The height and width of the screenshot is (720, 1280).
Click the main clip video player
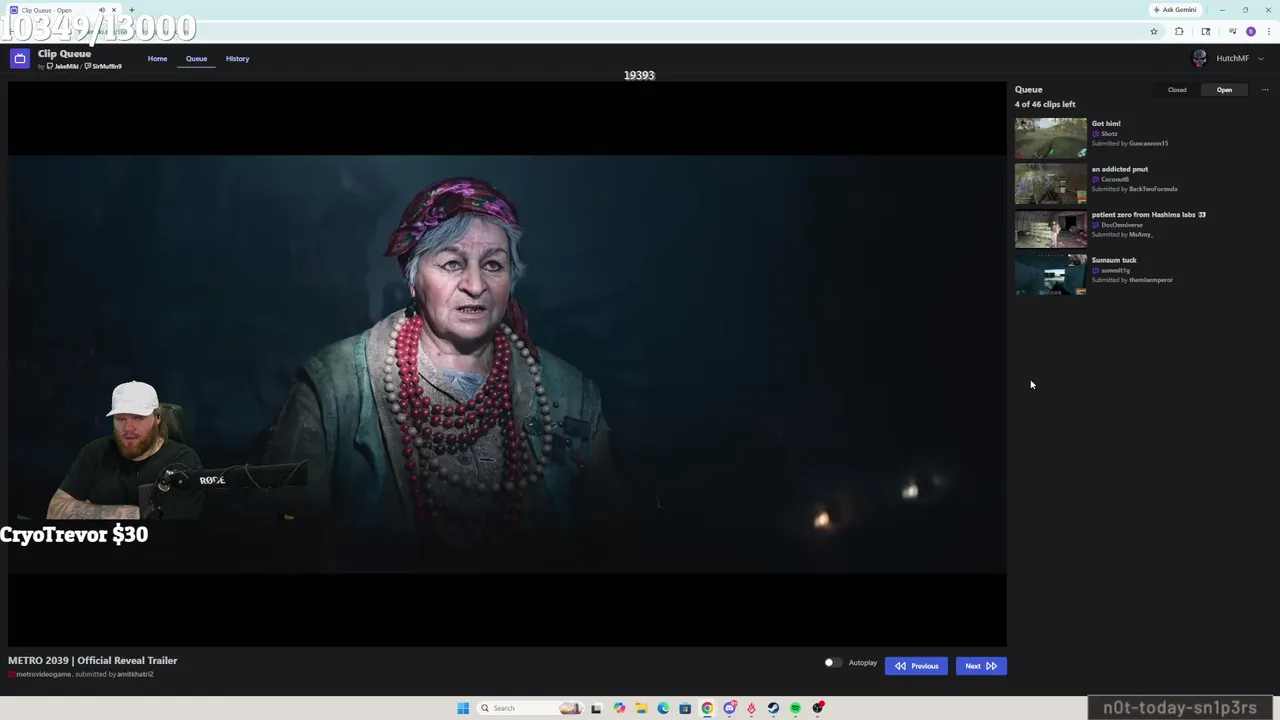pyautogui.click(x=507, y=364)
